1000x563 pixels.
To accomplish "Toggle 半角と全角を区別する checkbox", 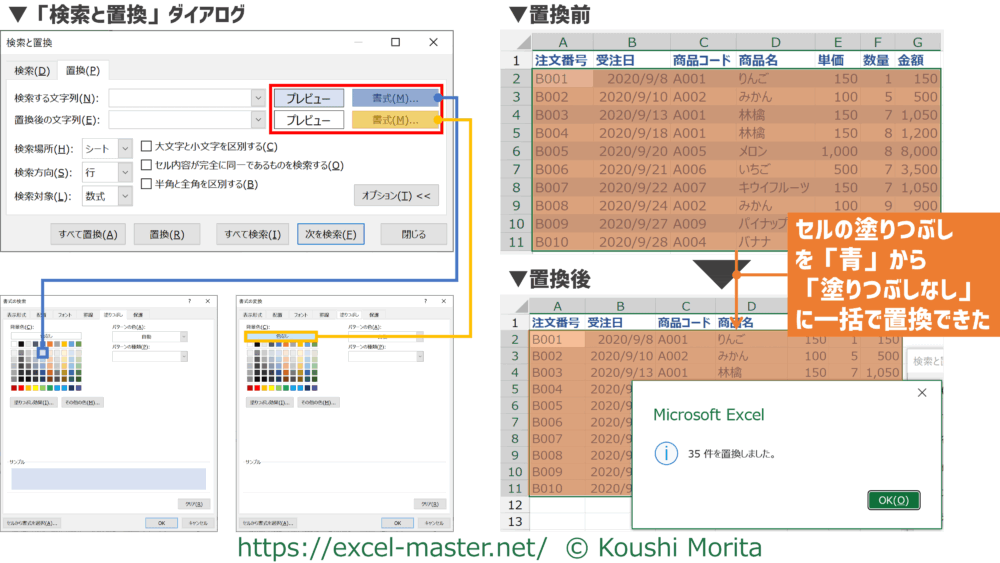I will 147,184.
